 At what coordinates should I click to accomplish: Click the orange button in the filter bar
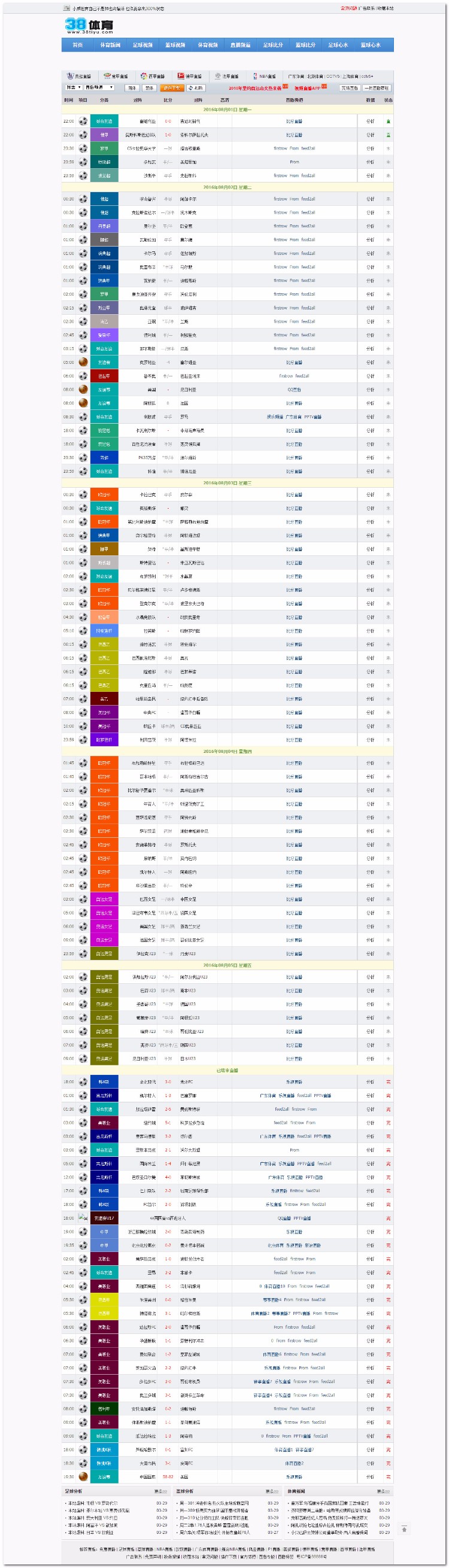(171, 87)
